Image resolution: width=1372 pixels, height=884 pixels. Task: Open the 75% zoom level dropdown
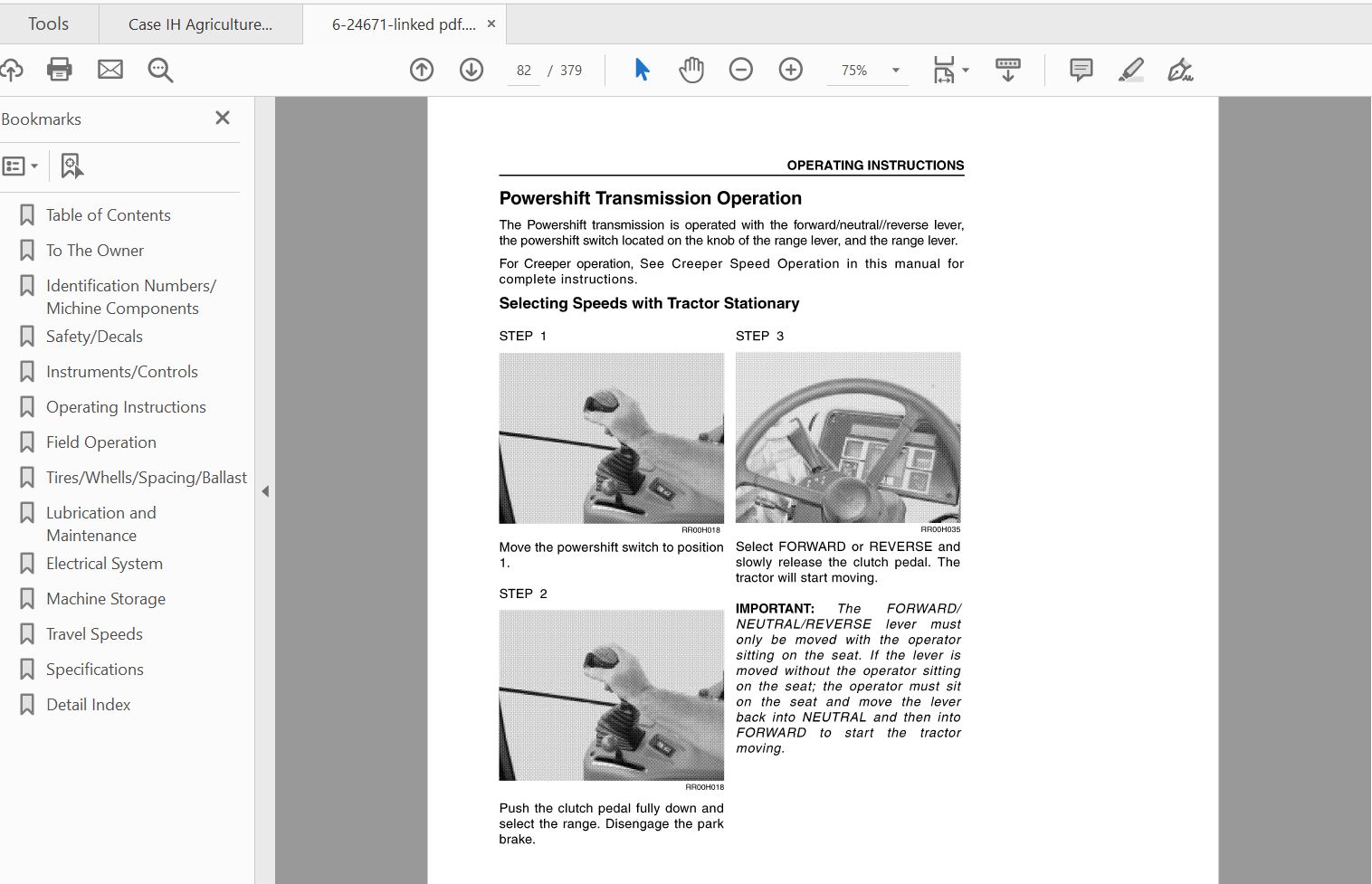tap(896, 71)
